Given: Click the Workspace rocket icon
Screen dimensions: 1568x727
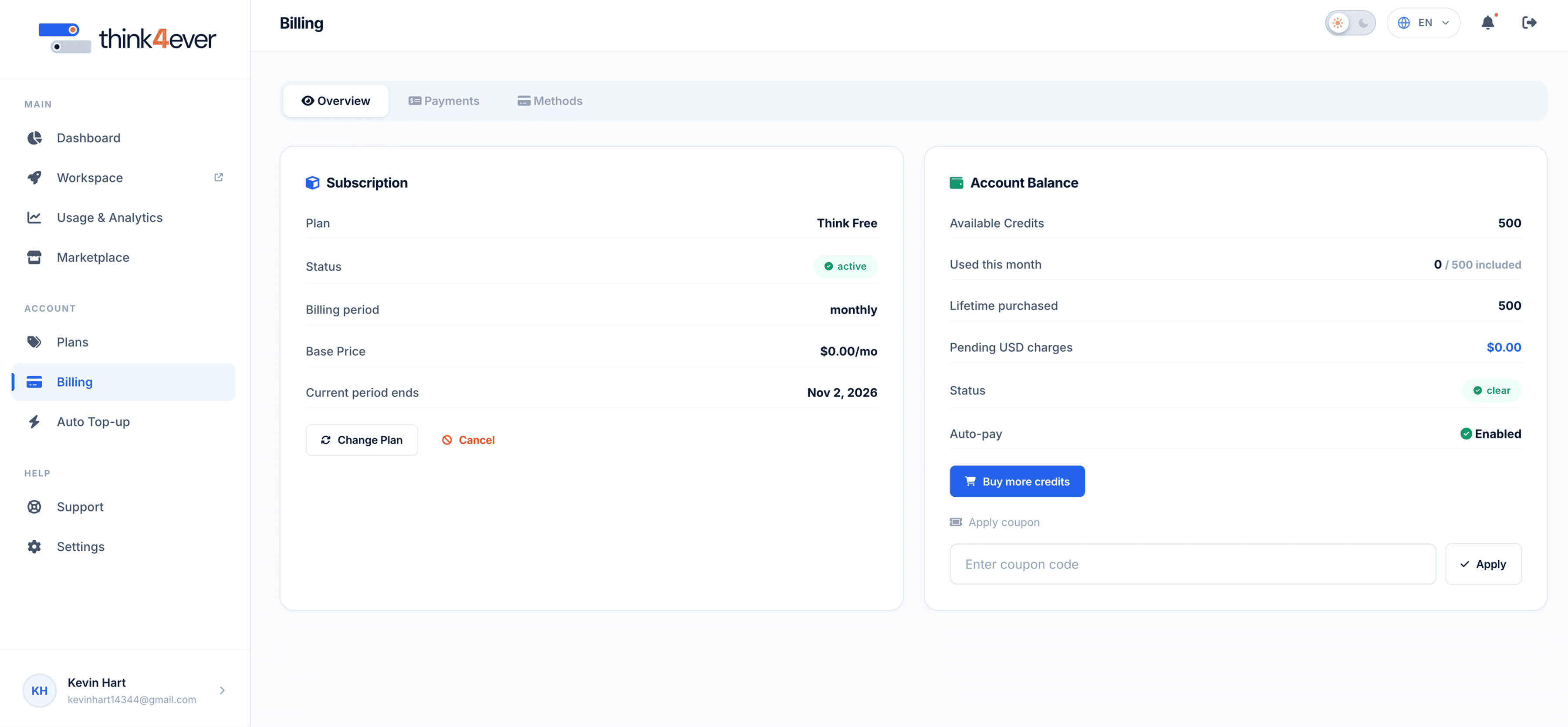Looking at the screenshot, I should click(34, 178).
